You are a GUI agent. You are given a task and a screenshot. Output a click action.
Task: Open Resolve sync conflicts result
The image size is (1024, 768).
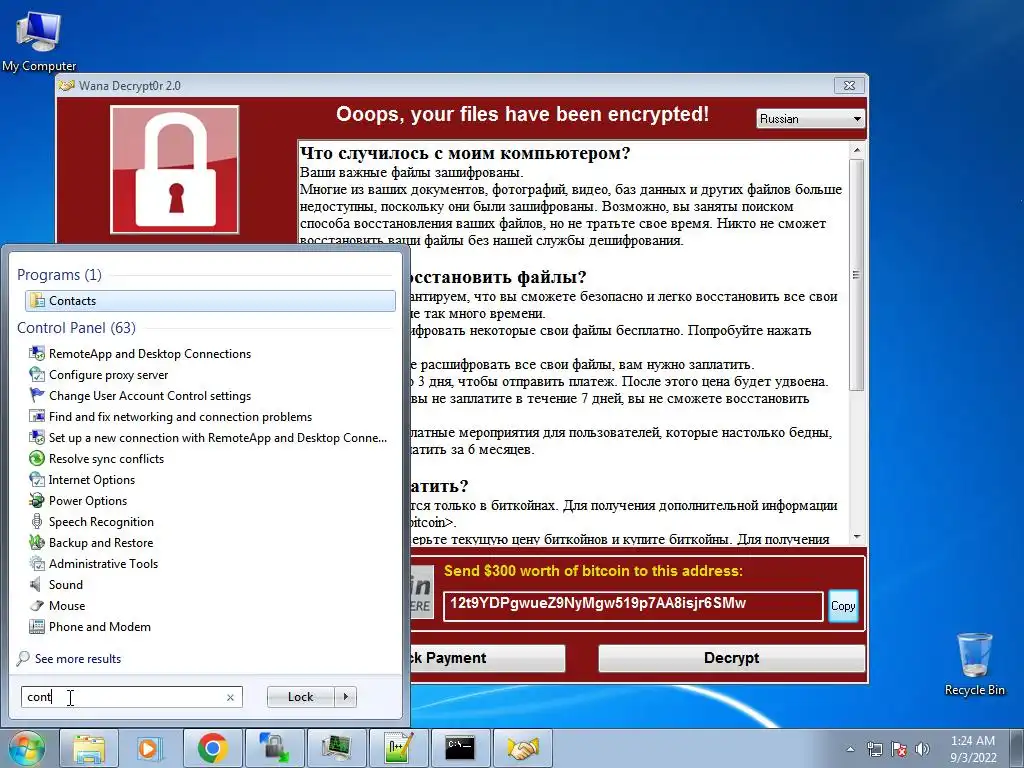pos(106,458)
